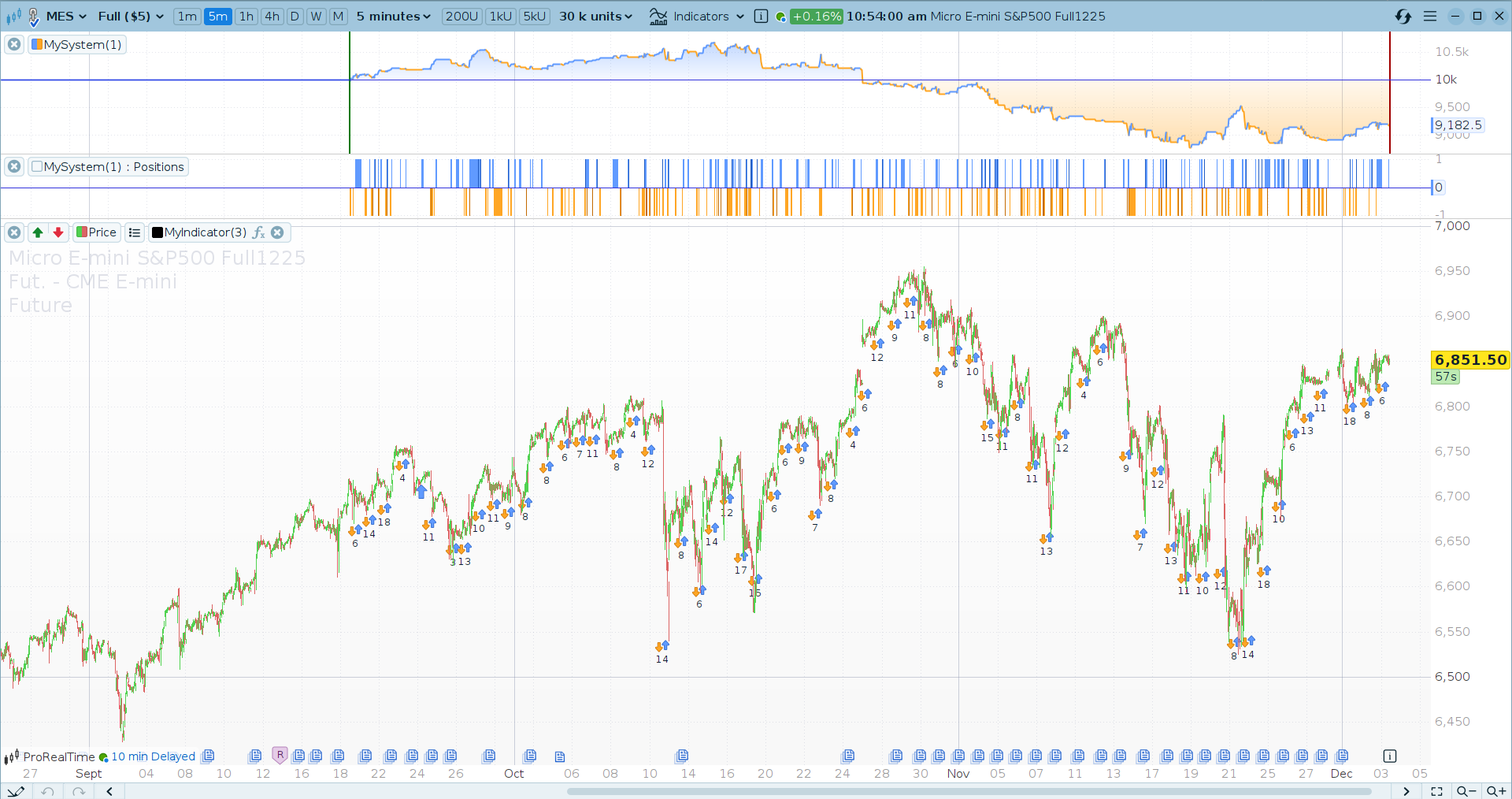Switch to the 1h timeframe

pos(246,17)
